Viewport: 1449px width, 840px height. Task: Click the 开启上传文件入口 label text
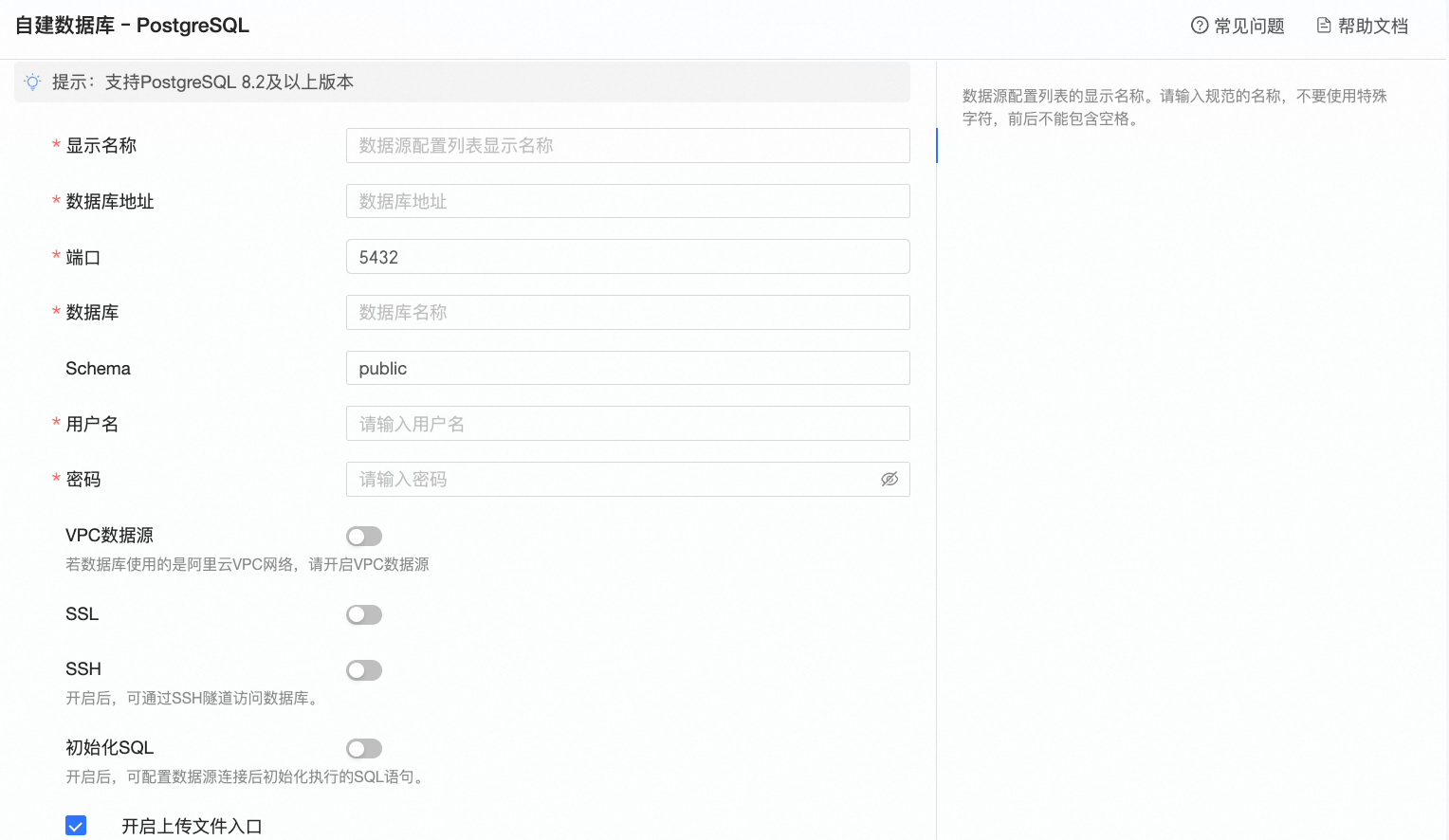click(192, 827)
